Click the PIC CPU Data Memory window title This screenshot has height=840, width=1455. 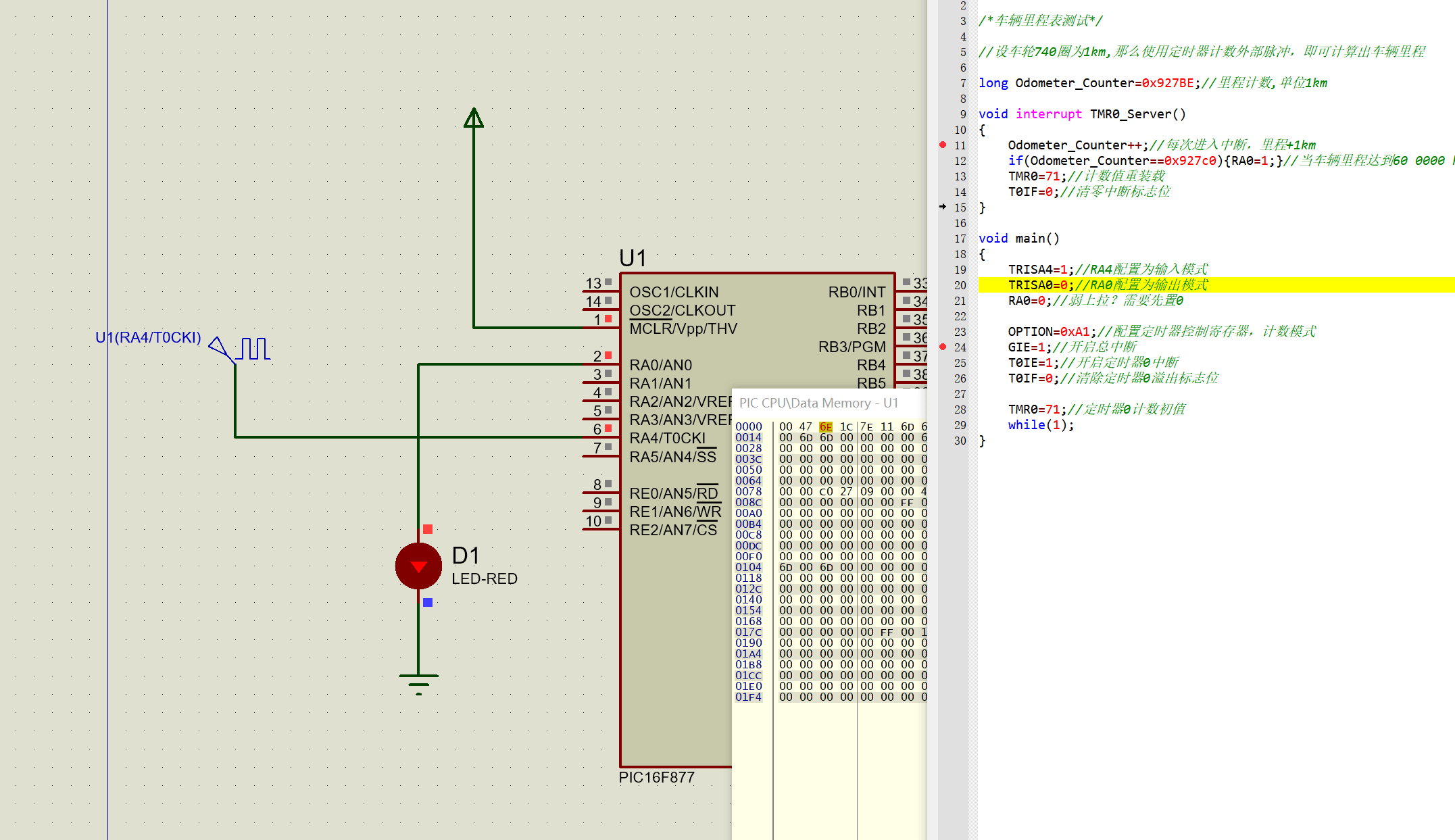point(818,403)
